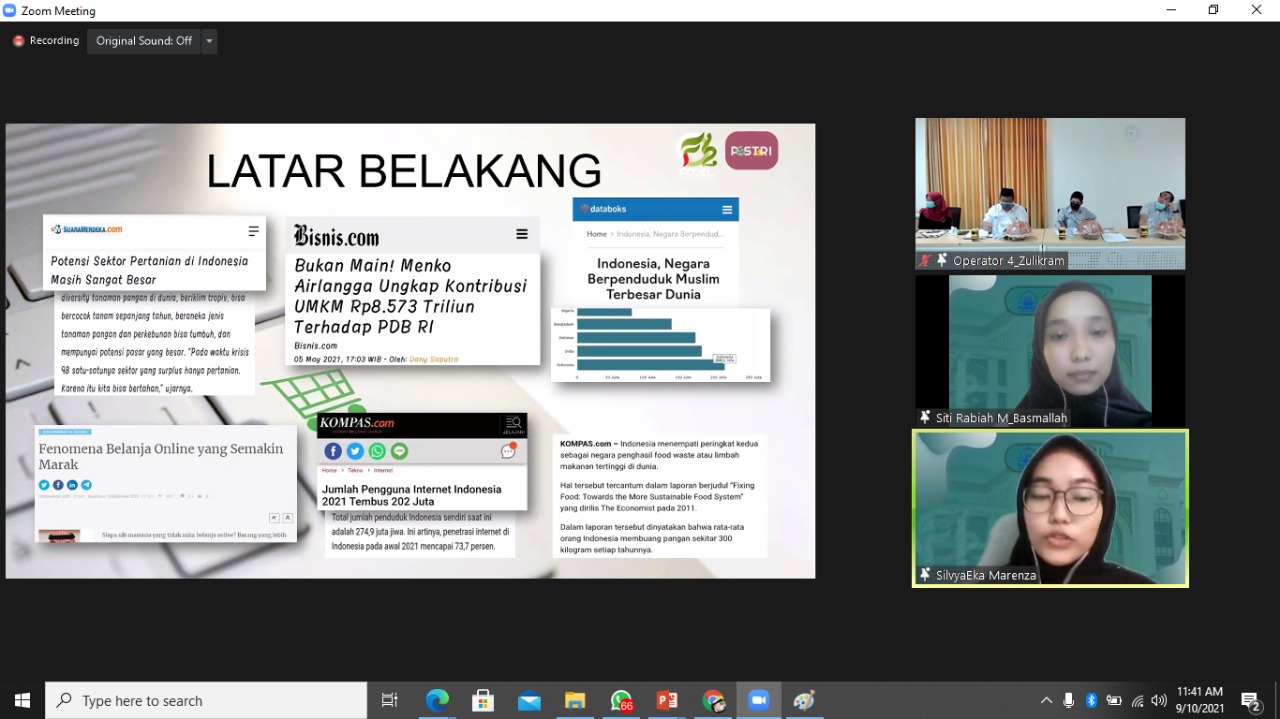Viewport: 1280px width, 719px height.
Task: Select Siti Rabiah M_Basmallah video tile
Action: pyautogui.click(x=1050, y=350)
